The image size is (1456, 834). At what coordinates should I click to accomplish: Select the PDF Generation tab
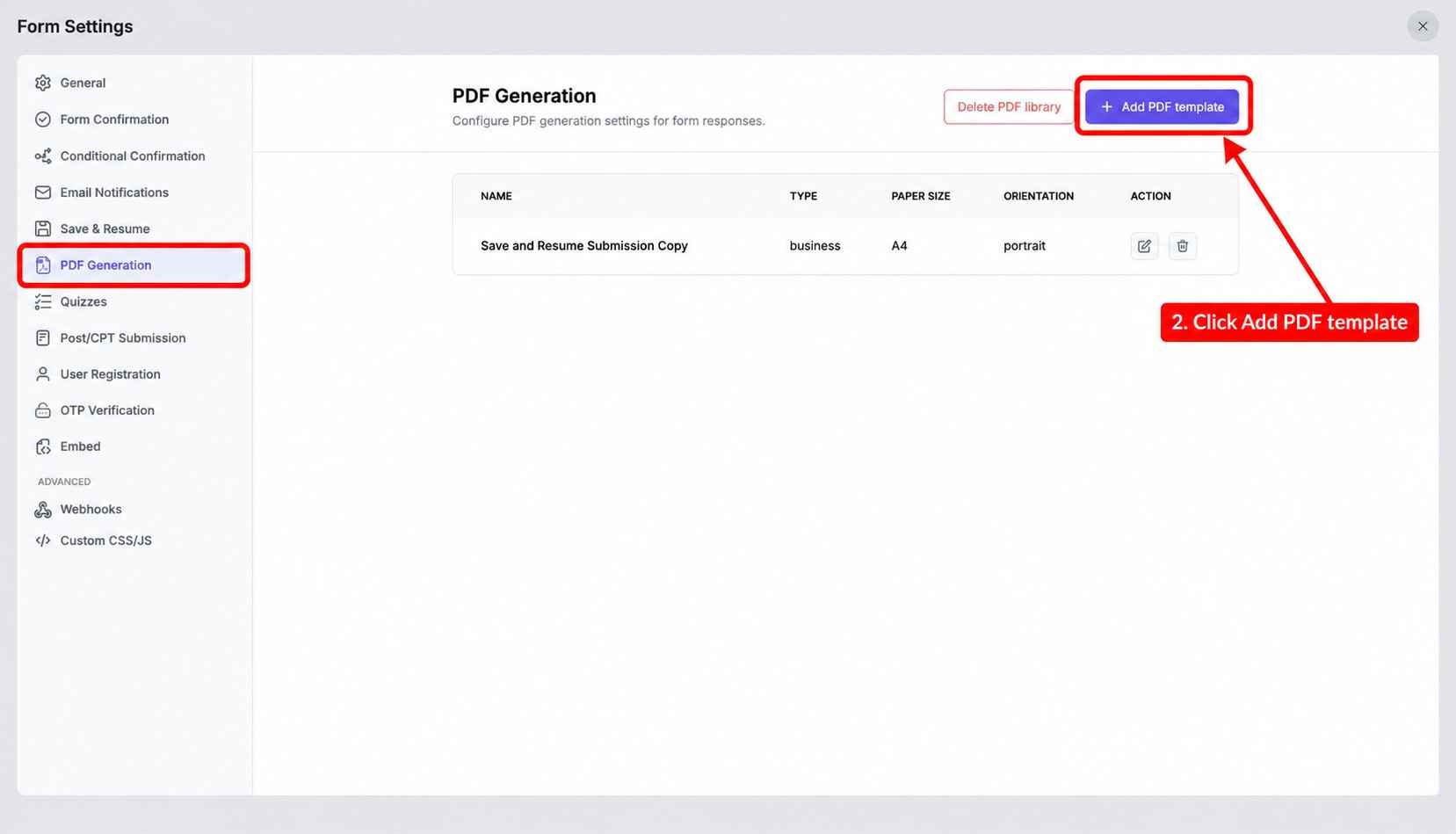(x=134, y=265)
